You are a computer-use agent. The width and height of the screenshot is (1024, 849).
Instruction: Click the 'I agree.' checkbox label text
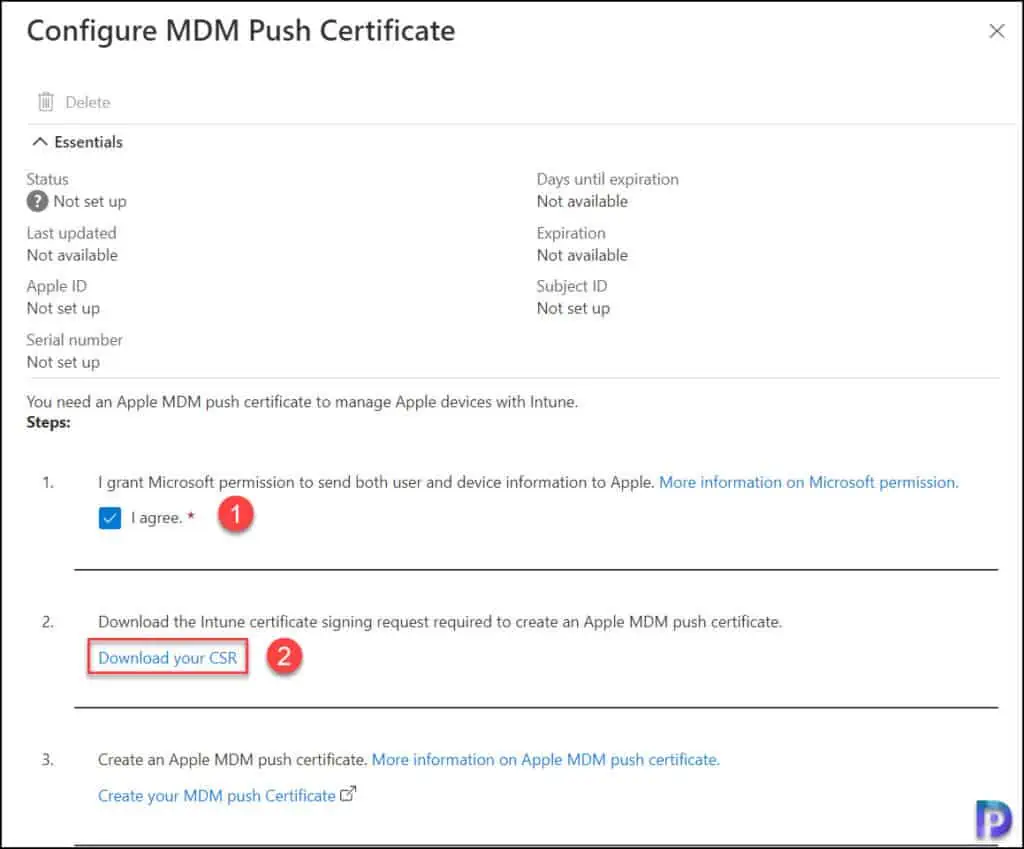[x=157, y=518]
